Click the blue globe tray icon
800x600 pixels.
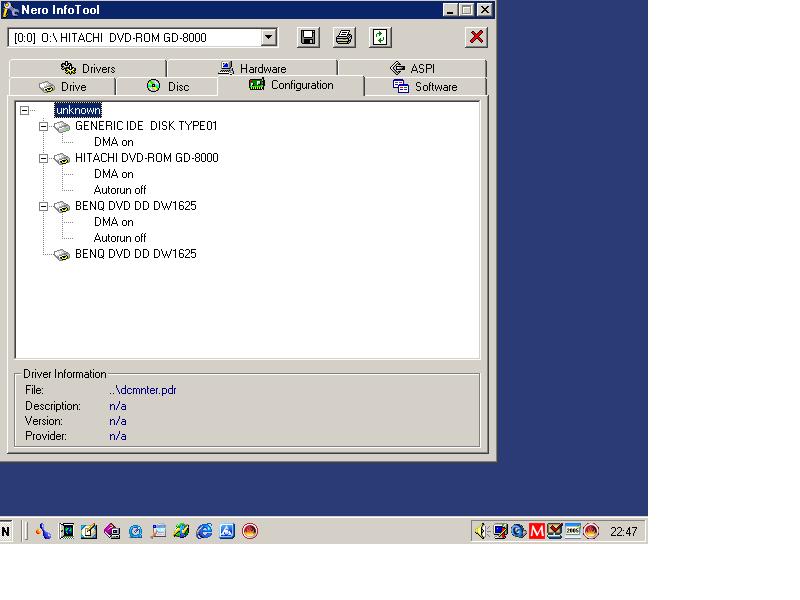[x=518, y=531]
